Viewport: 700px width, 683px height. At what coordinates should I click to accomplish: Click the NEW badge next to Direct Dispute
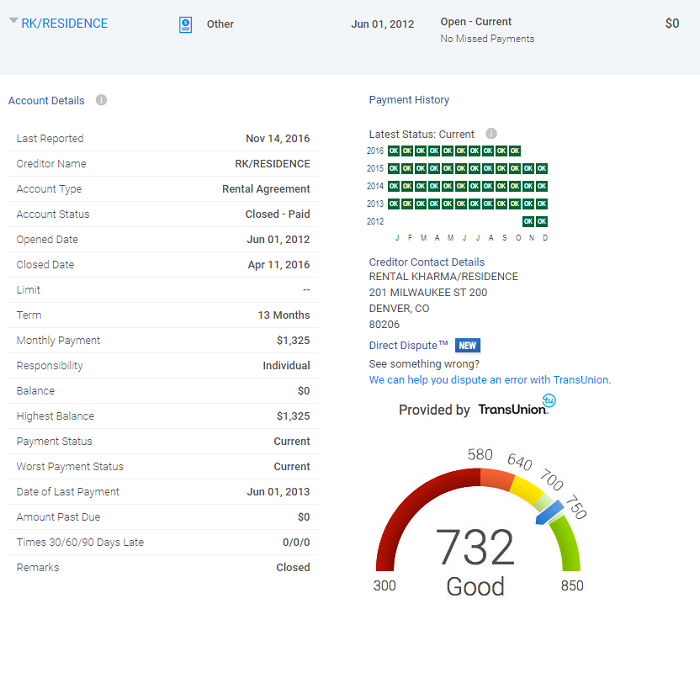467,345
